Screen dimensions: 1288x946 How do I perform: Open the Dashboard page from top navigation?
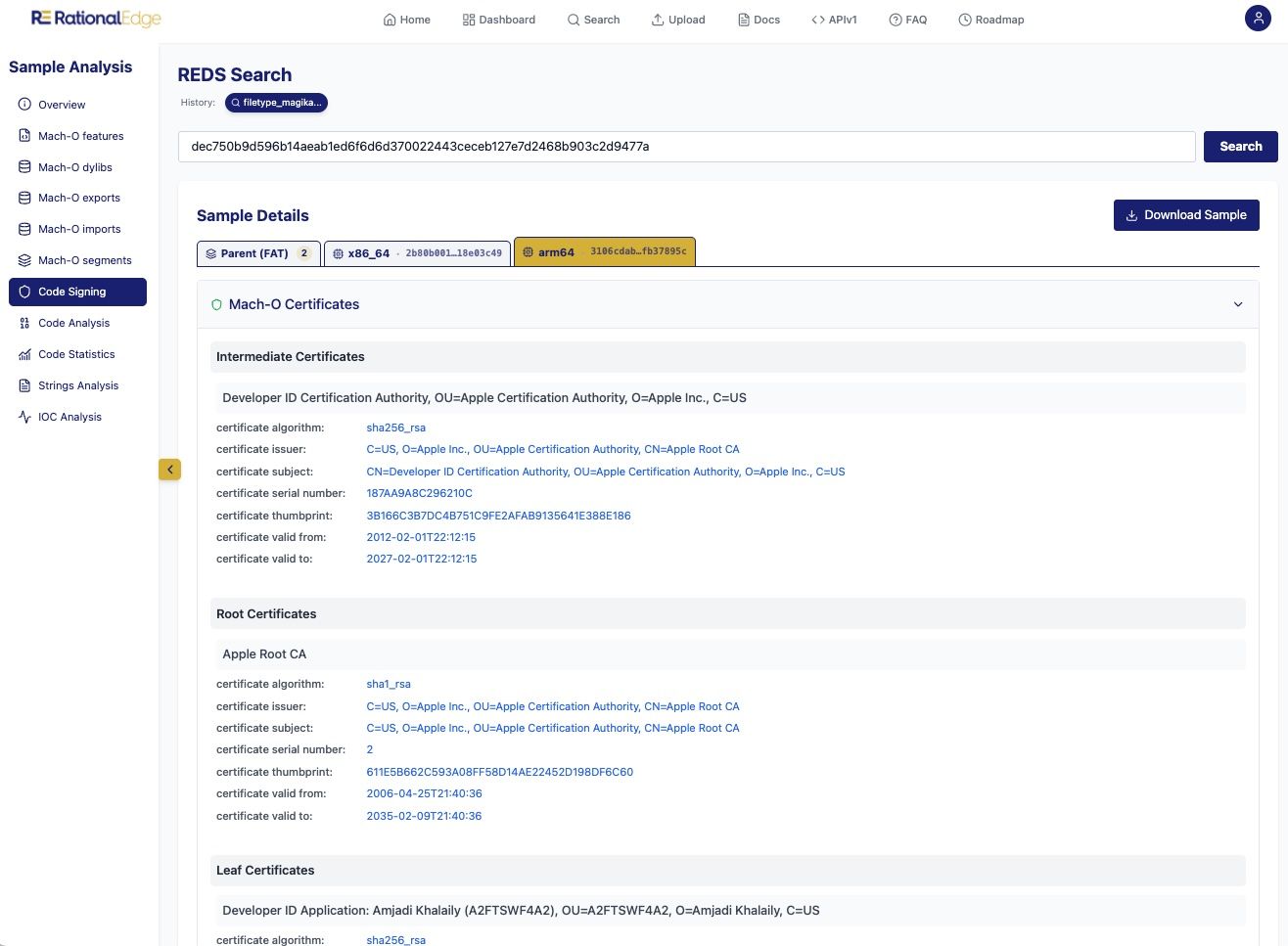[x=498, y=20]
